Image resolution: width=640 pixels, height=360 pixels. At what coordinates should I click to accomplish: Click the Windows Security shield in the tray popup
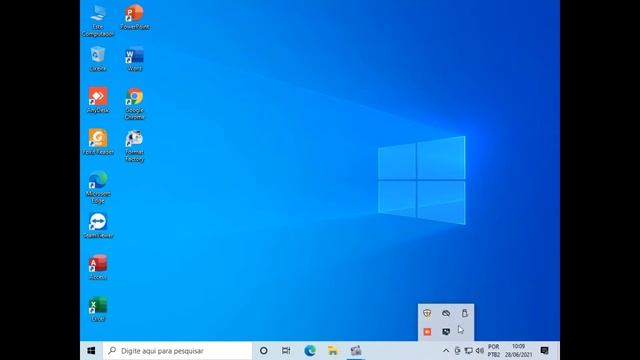[x=427, y=313]
